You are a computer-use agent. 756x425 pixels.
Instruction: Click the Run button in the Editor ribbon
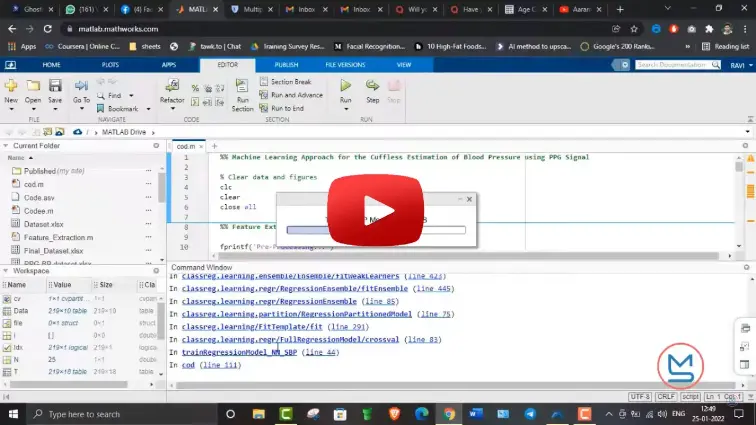point(345,89)
